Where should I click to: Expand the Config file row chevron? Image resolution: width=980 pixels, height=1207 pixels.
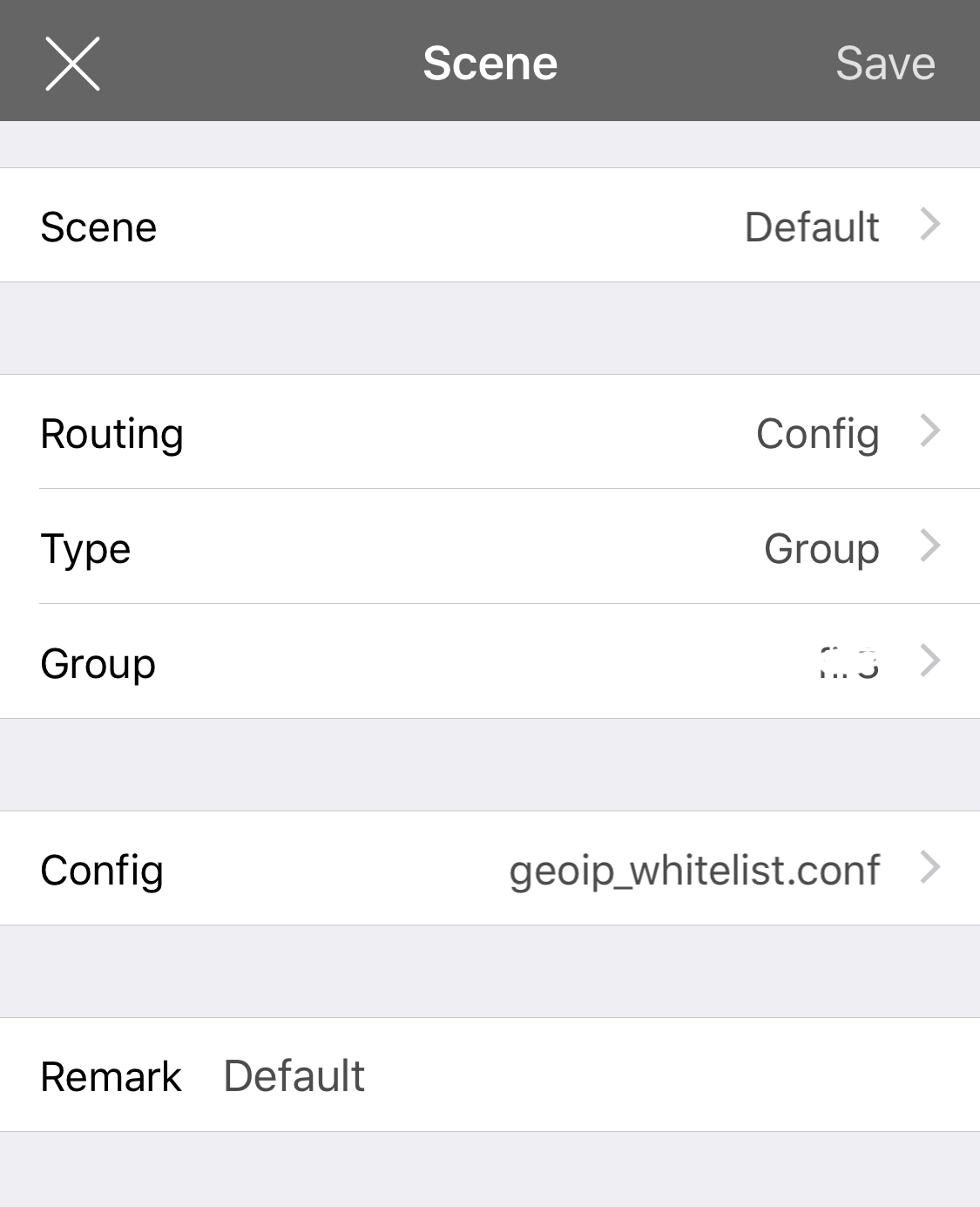pos(930,867)
